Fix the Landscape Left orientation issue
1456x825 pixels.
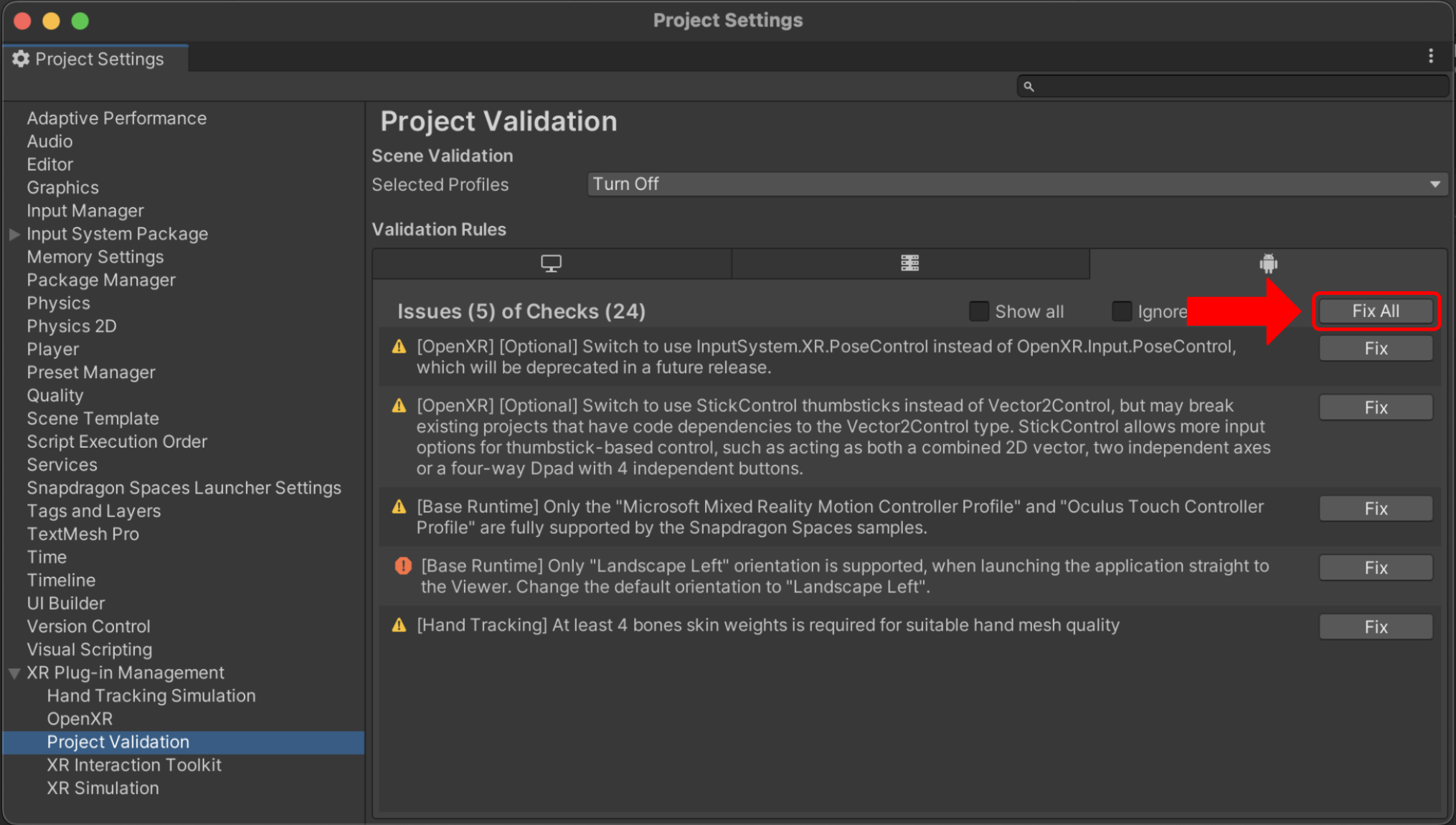pyautogui.click(x=1376, y=567)
